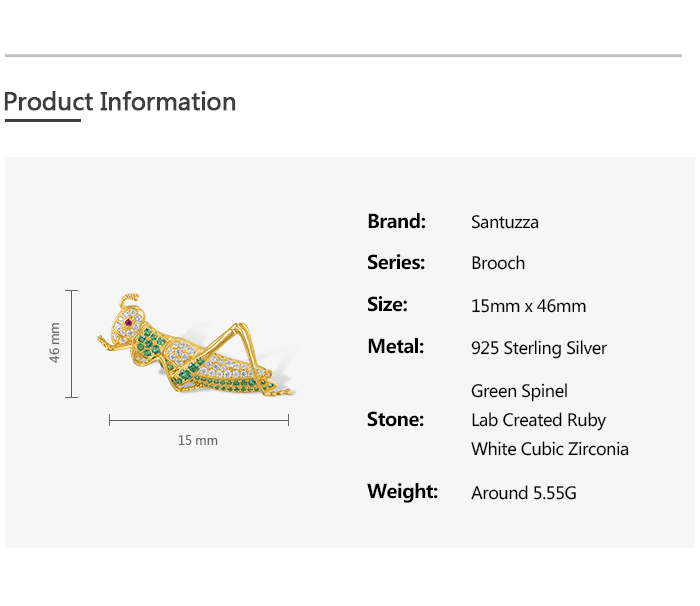Click the dark underline below Product Information
700x606 pixels.
[x=42, y=121]
